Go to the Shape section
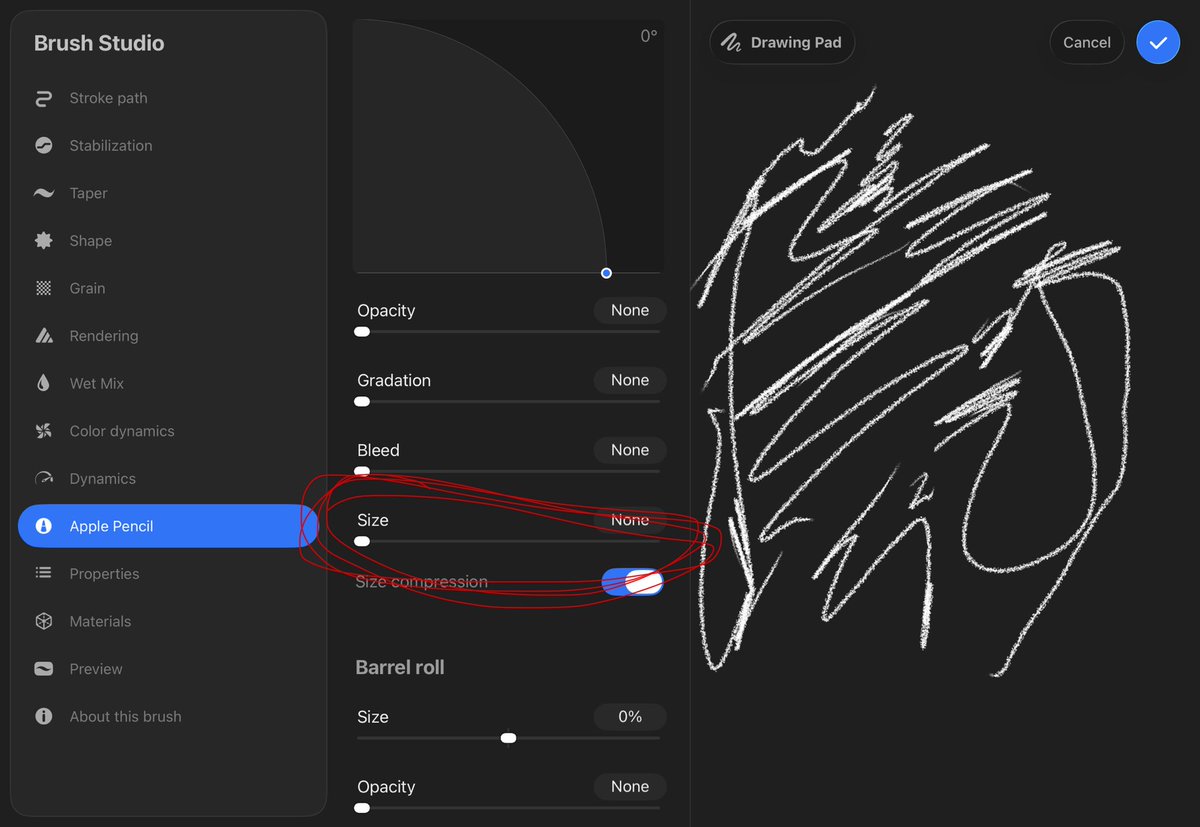1200x827 pixels. point(168,241)
